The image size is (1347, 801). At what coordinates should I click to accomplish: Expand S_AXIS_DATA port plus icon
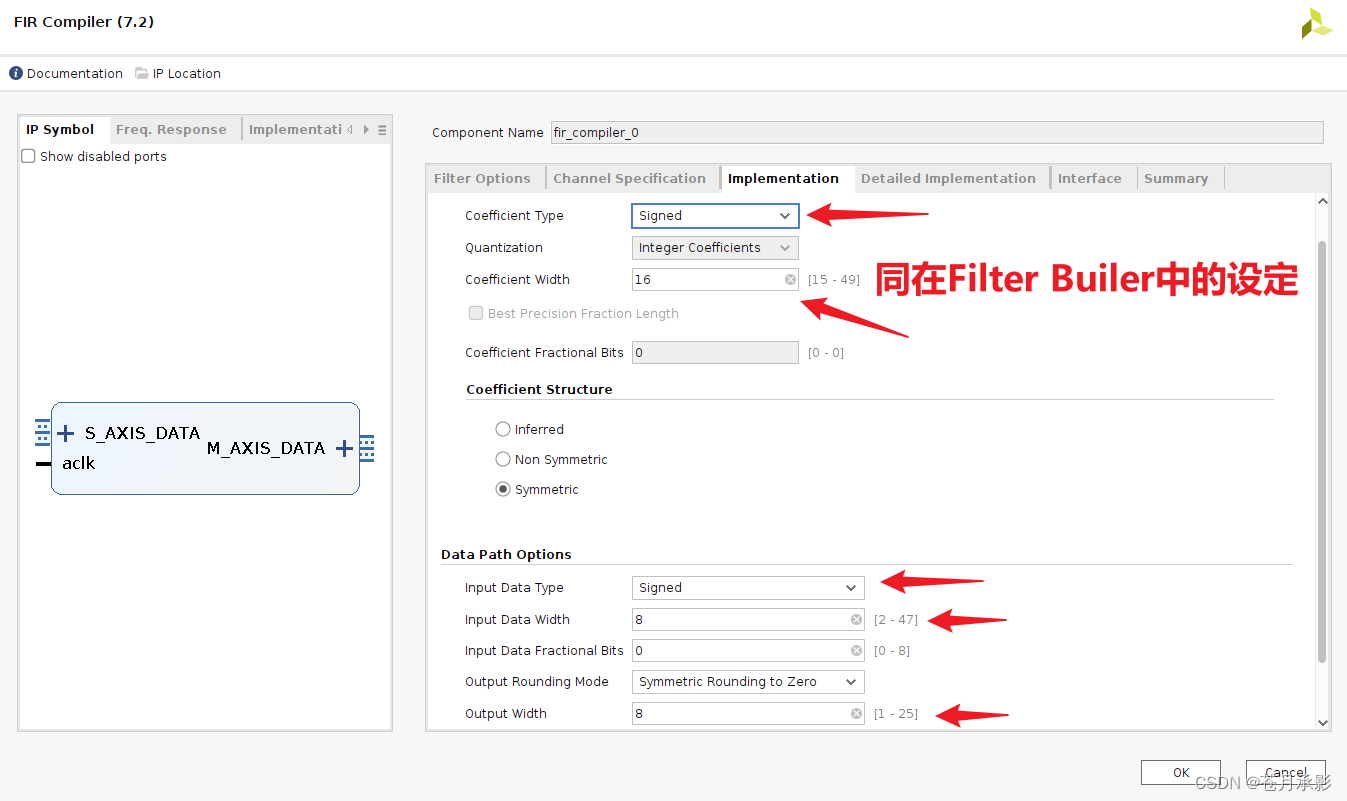[x=66, y=433]
